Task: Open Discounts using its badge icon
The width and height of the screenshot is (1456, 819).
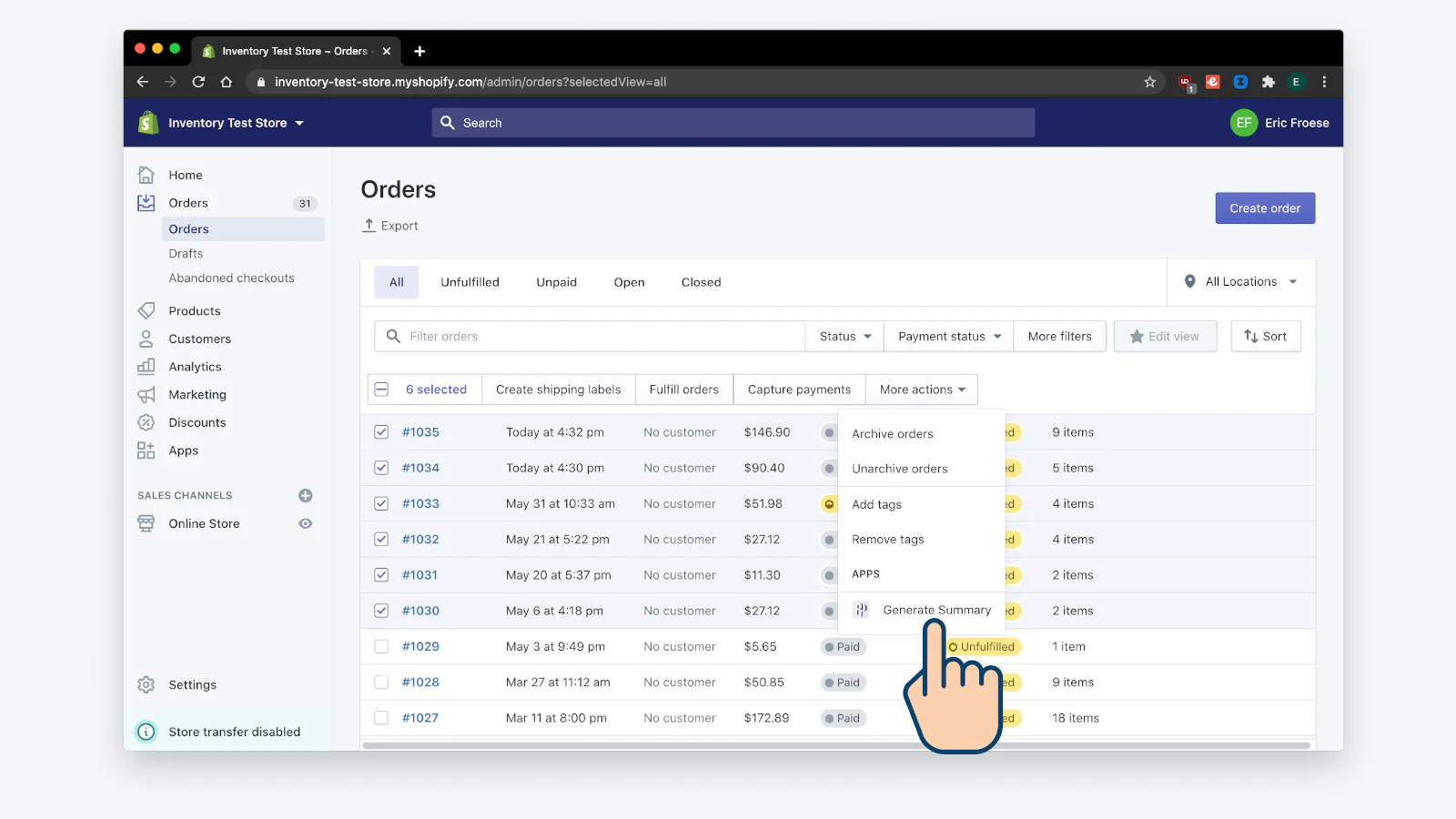Action: point(146,422)
